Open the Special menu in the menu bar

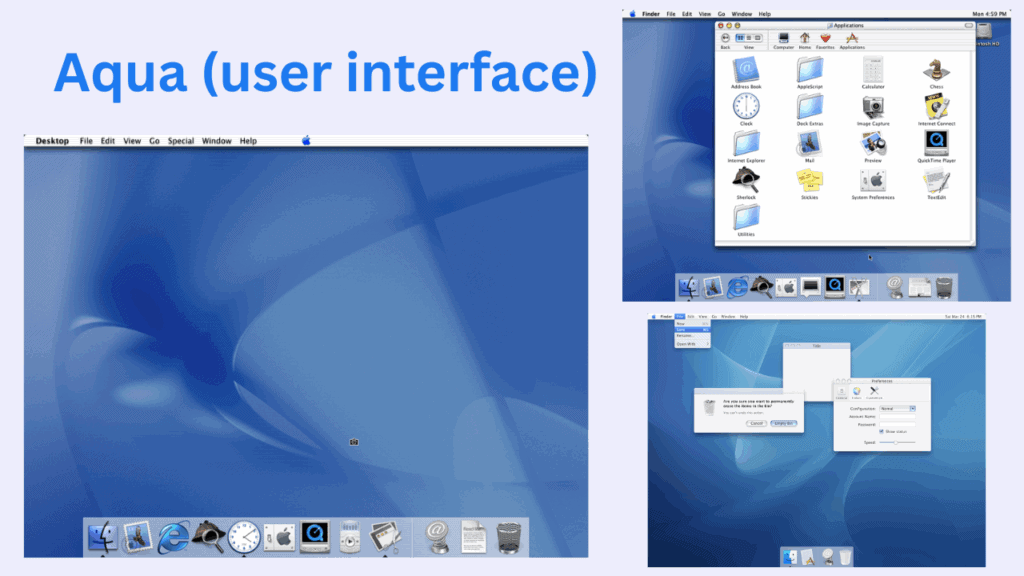[181, 141]
